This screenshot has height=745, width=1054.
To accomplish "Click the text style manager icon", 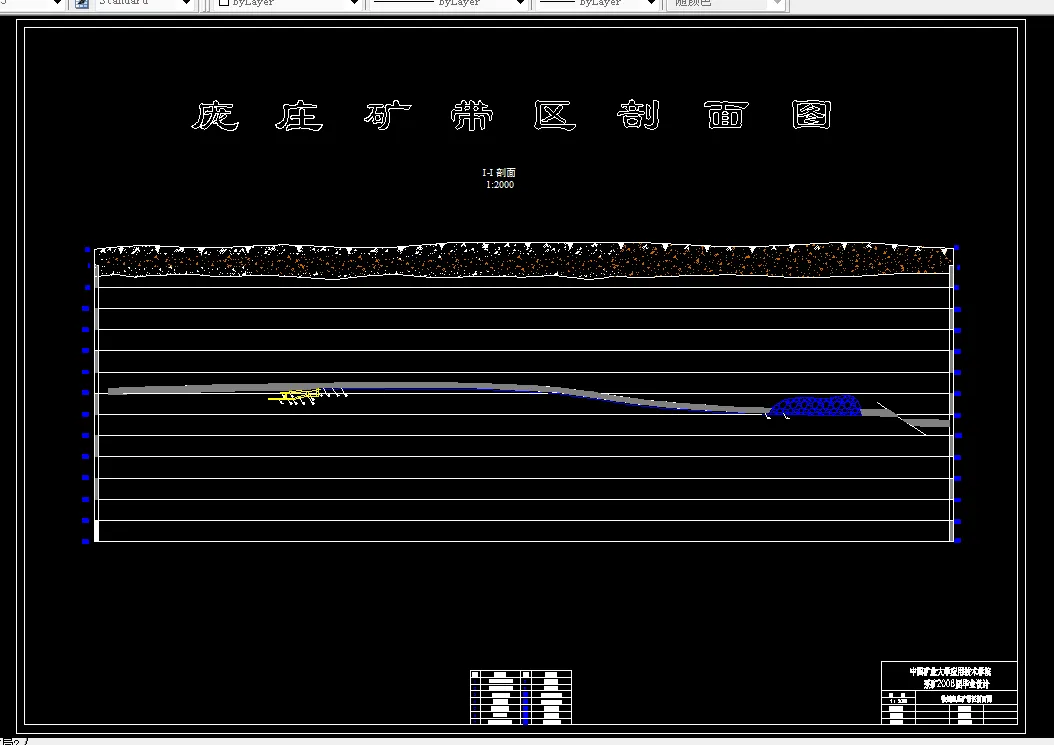I will click(x=81, y=3).
